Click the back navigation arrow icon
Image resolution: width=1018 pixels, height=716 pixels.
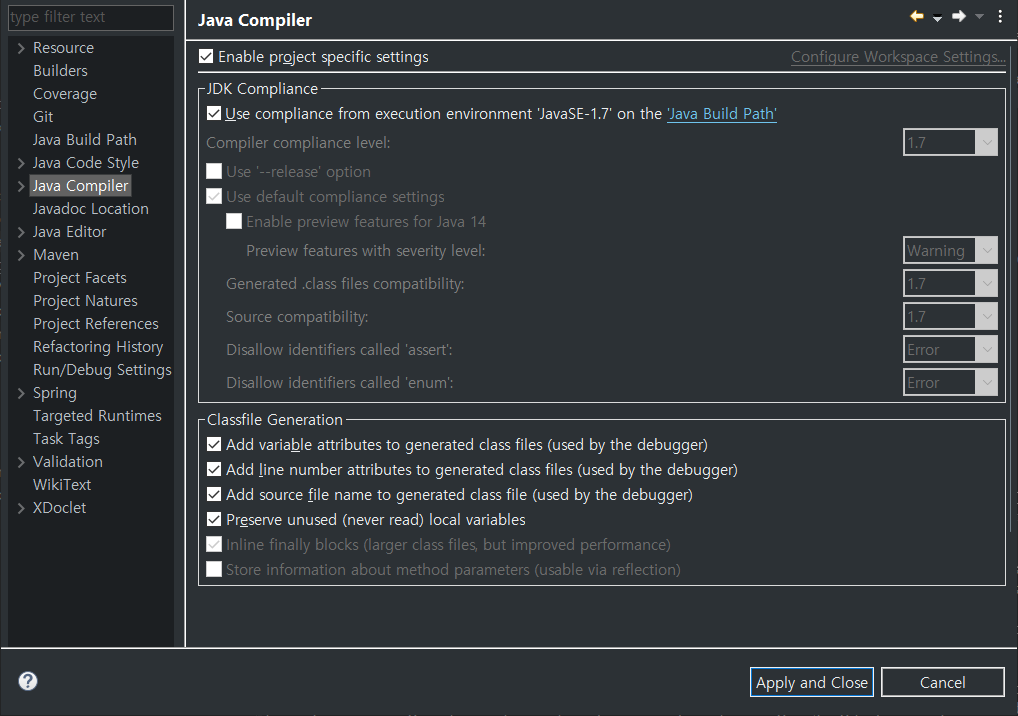[x=917, y=17]
